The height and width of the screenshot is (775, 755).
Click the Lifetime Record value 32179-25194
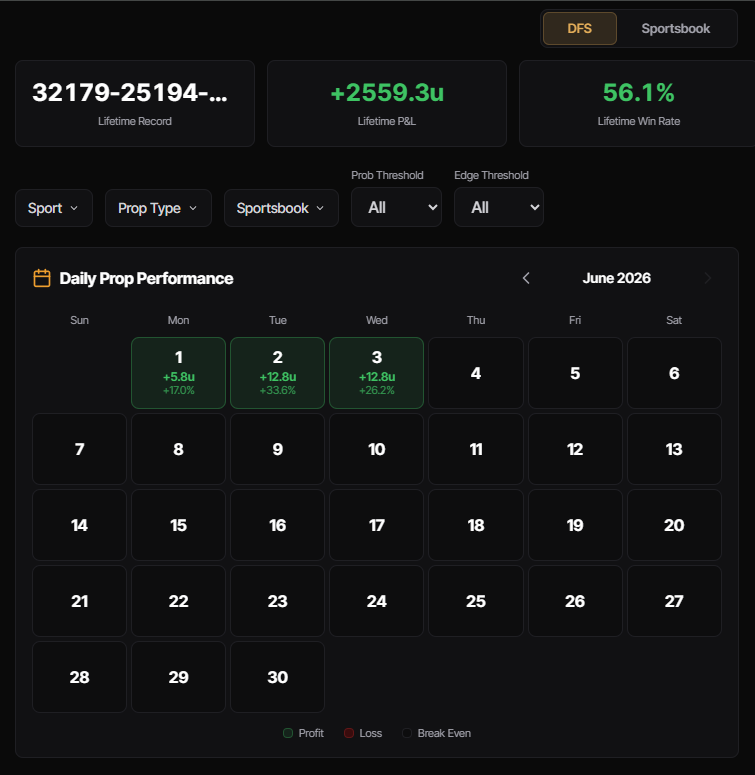pos(129,92)
